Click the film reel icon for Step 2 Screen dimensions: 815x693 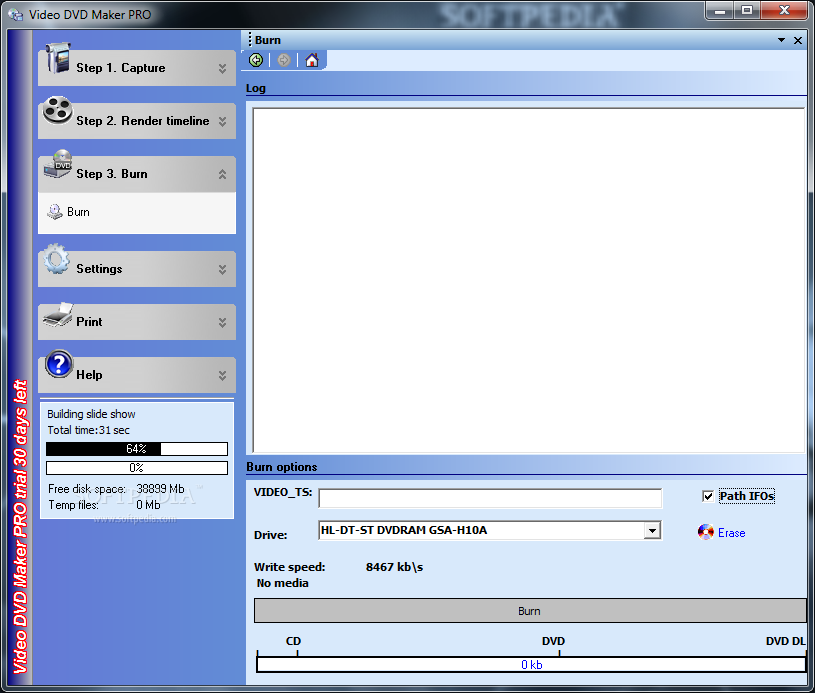[57, 110]
